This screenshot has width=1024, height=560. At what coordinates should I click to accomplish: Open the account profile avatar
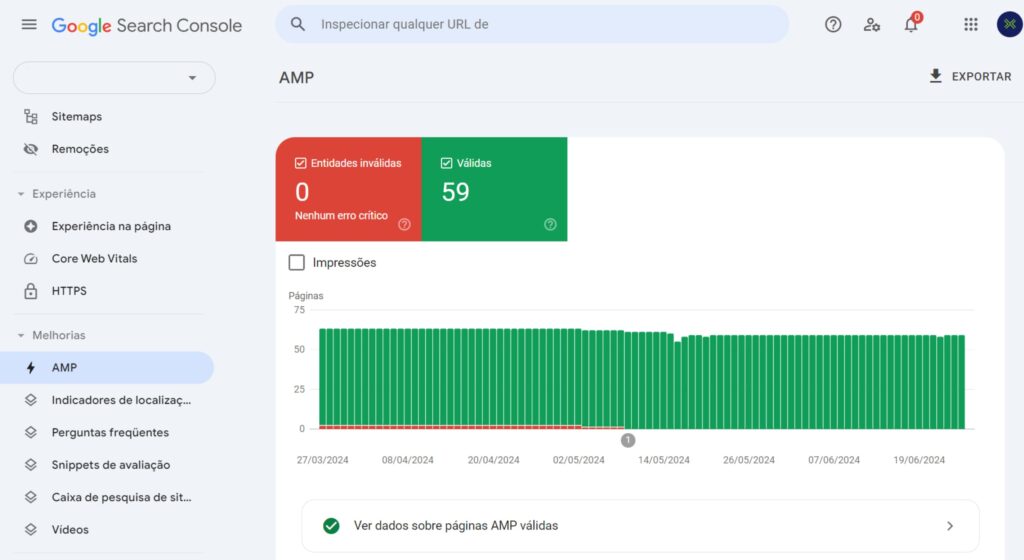(x=1009, y=24)
